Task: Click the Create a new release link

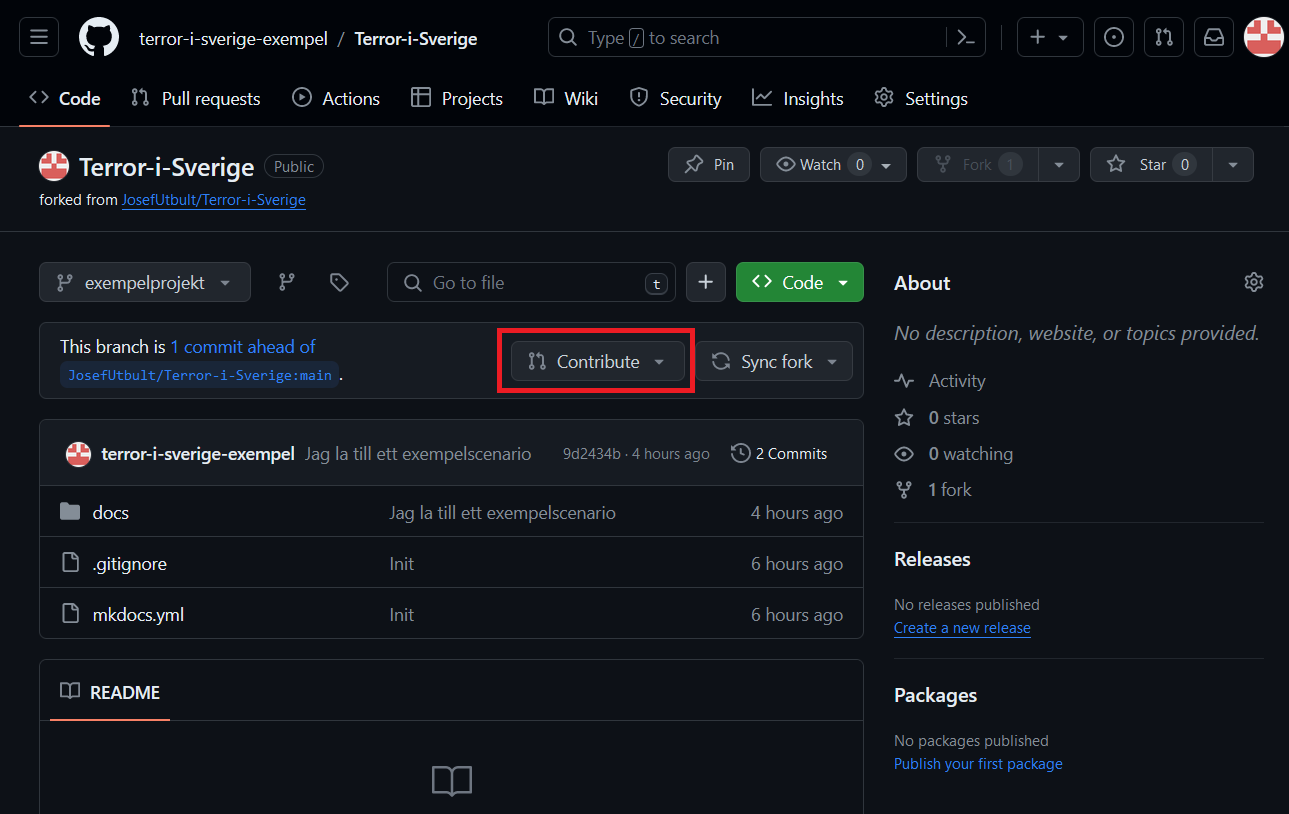Action: (962, 628)
